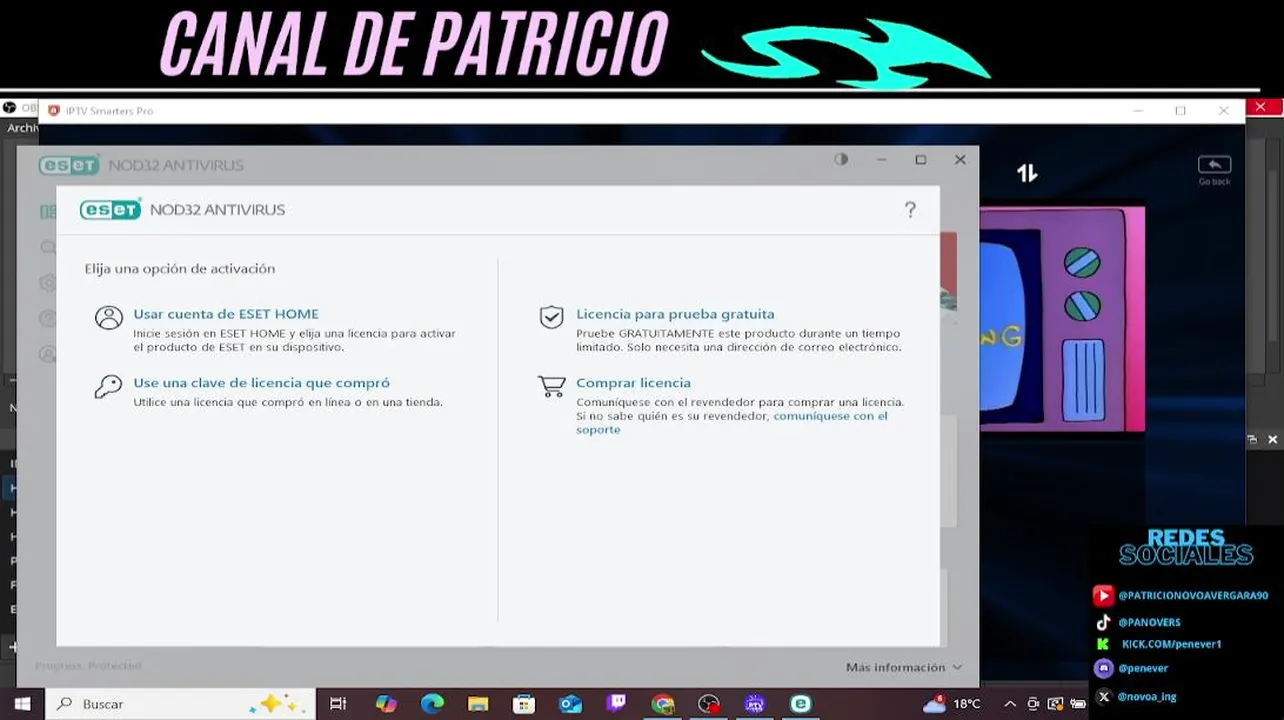This screenshot has width=1284, height=720.
Task: Open the Windows Start menu
Action: tap(22, 704)
